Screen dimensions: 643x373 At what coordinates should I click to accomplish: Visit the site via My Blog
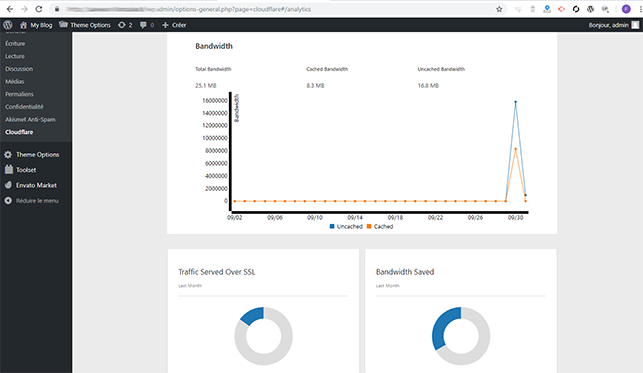(36, 25)
